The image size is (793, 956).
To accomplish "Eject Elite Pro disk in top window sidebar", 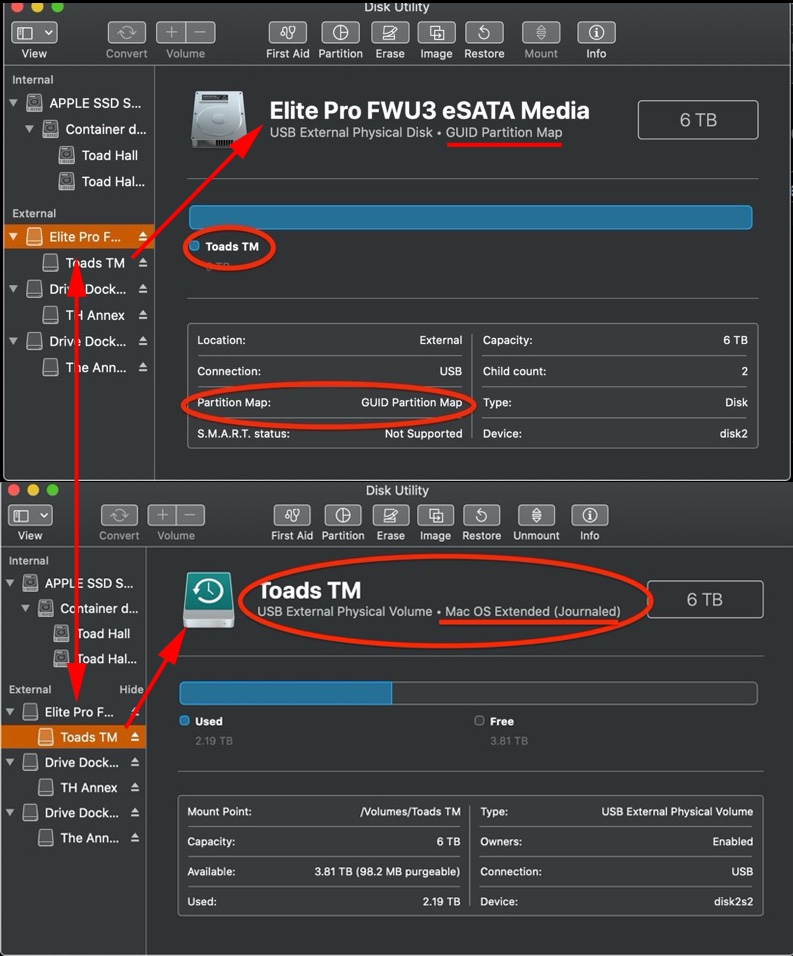I will pos(143,237).
